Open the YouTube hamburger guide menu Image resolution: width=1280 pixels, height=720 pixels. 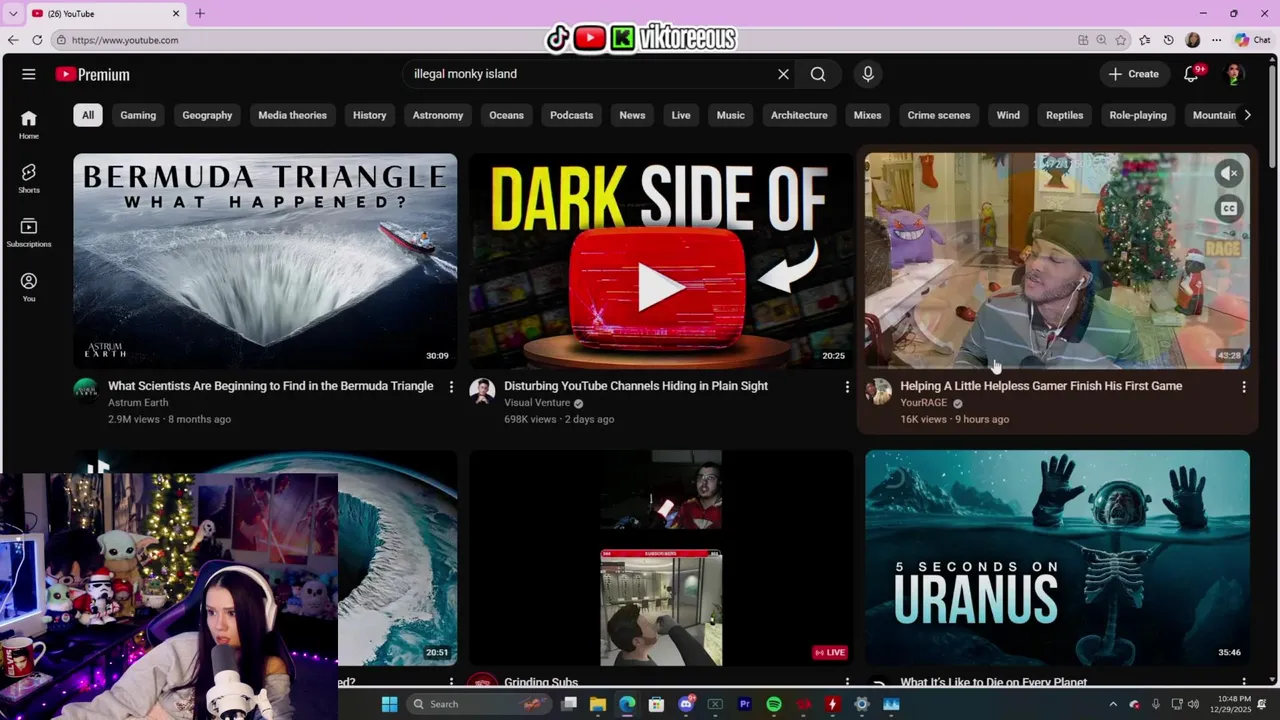29,74
